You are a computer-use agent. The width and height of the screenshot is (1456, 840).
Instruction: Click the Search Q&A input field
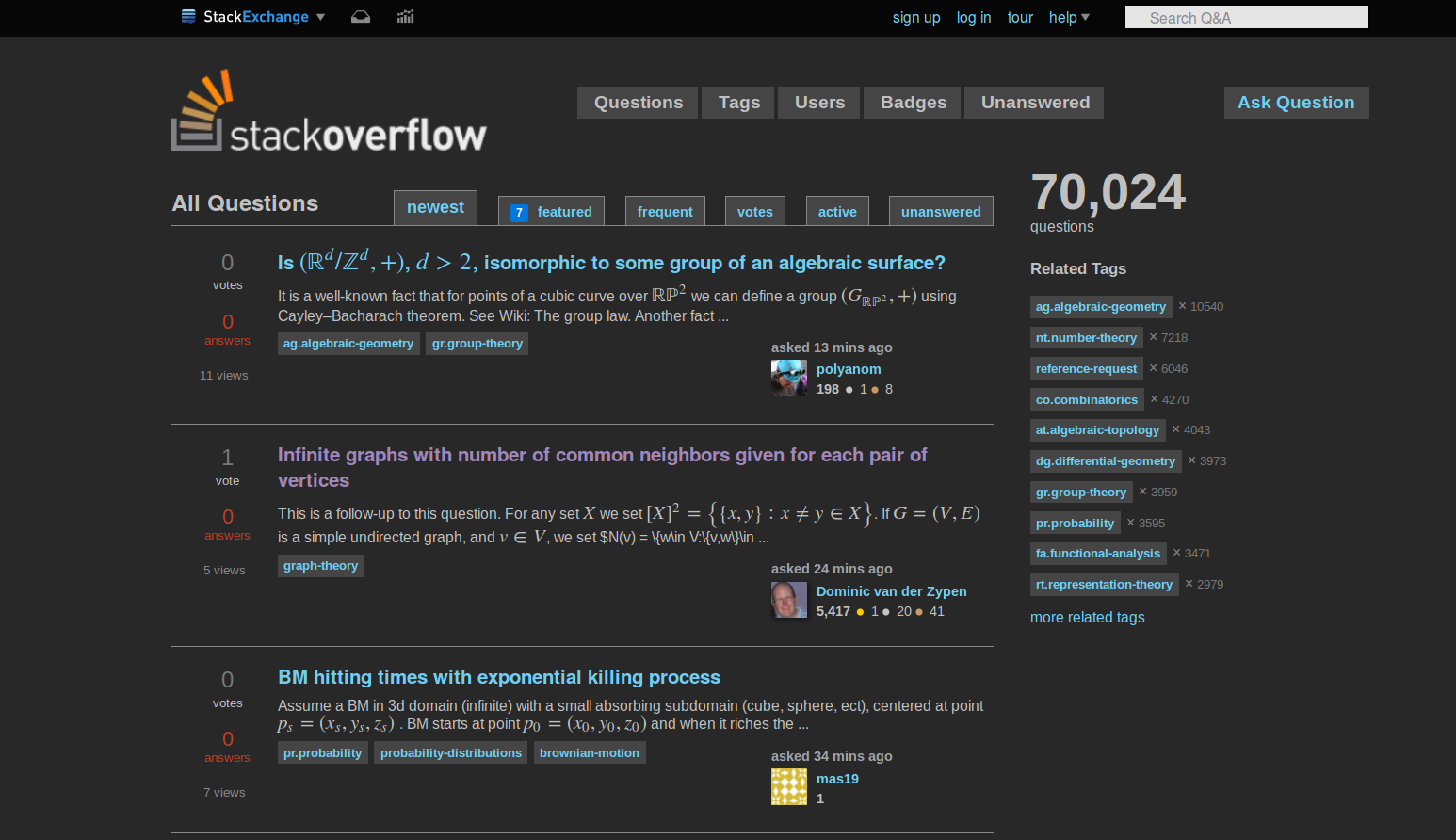point(1246,17)
